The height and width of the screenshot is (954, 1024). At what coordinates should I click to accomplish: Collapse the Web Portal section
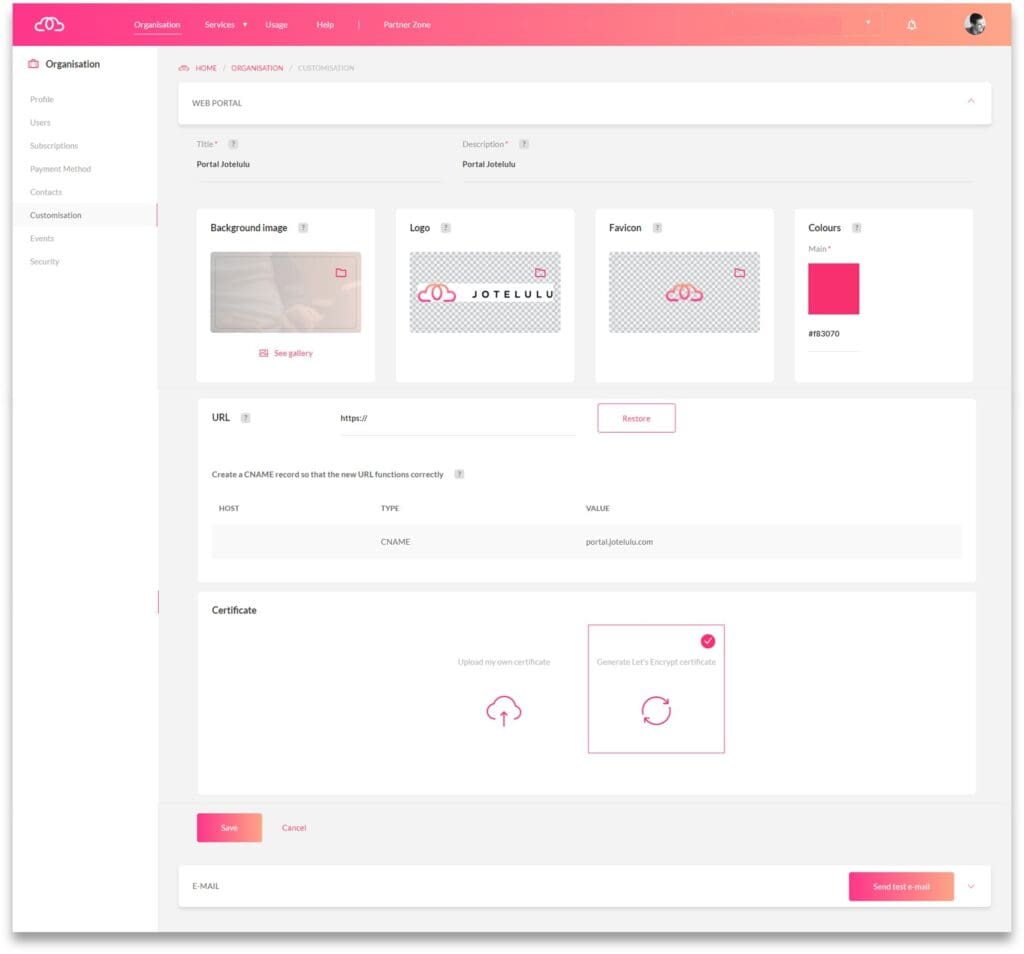pyautogui.click(x=970, y=102)
